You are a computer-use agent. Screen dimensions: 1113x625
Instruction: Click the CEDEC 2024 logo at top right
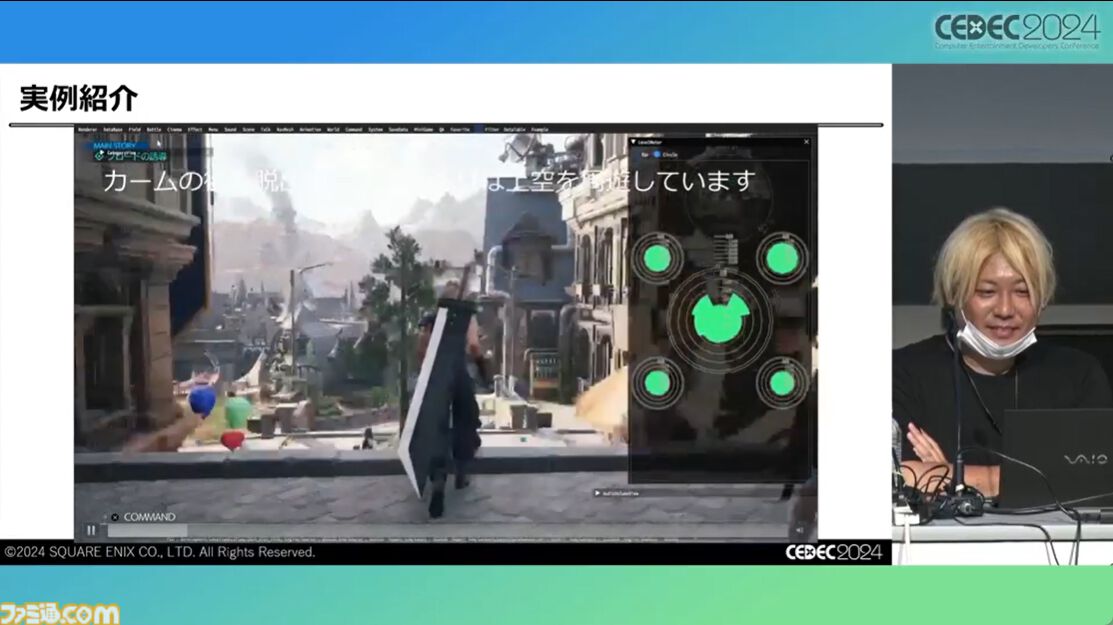[1016, 31]
